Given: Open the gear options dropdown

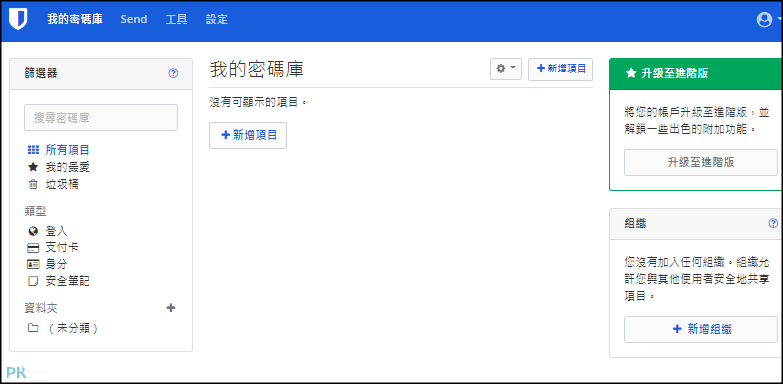Looking at the screenshot, I should pos(506,69).
